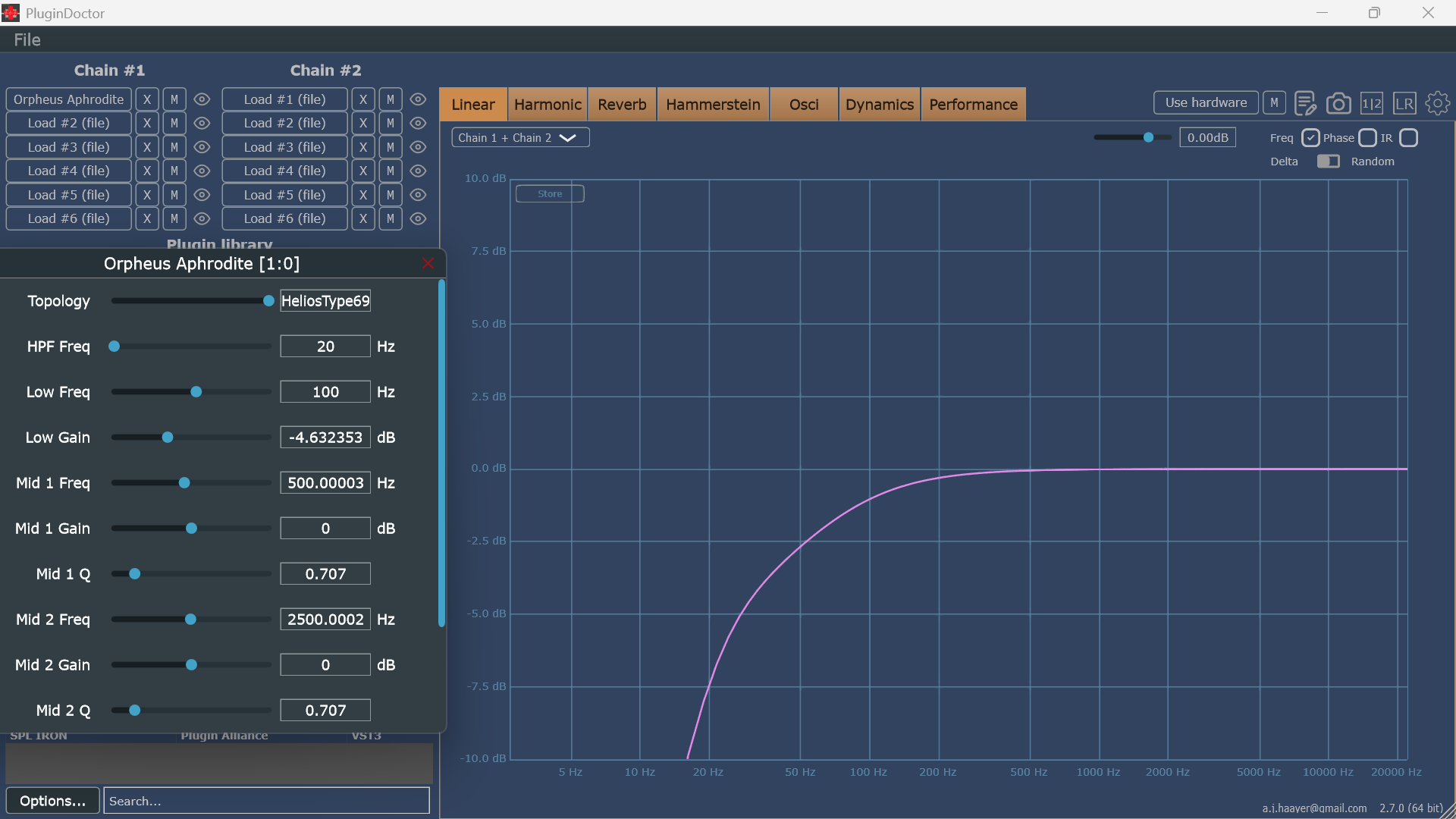
Task: Mute Chain #2 Load #6 slot
Action: pyautogui.click(x=391, y=218)
